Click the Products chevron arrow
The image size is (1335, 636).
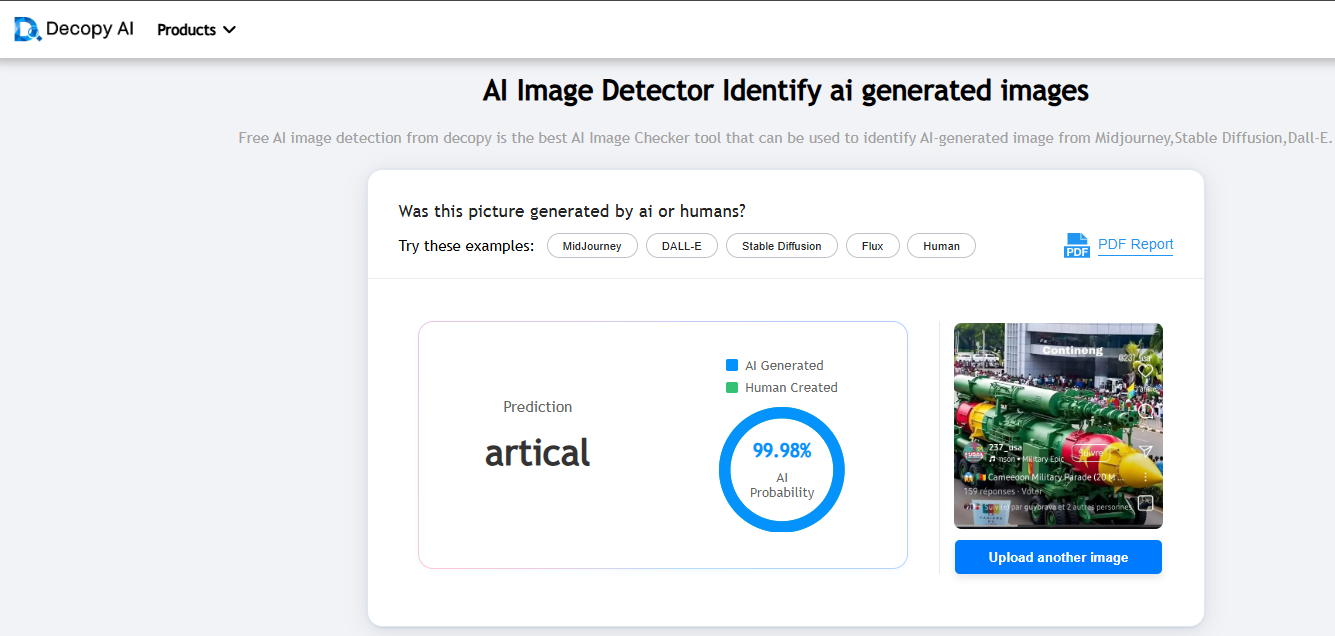[x=229, y=30]
